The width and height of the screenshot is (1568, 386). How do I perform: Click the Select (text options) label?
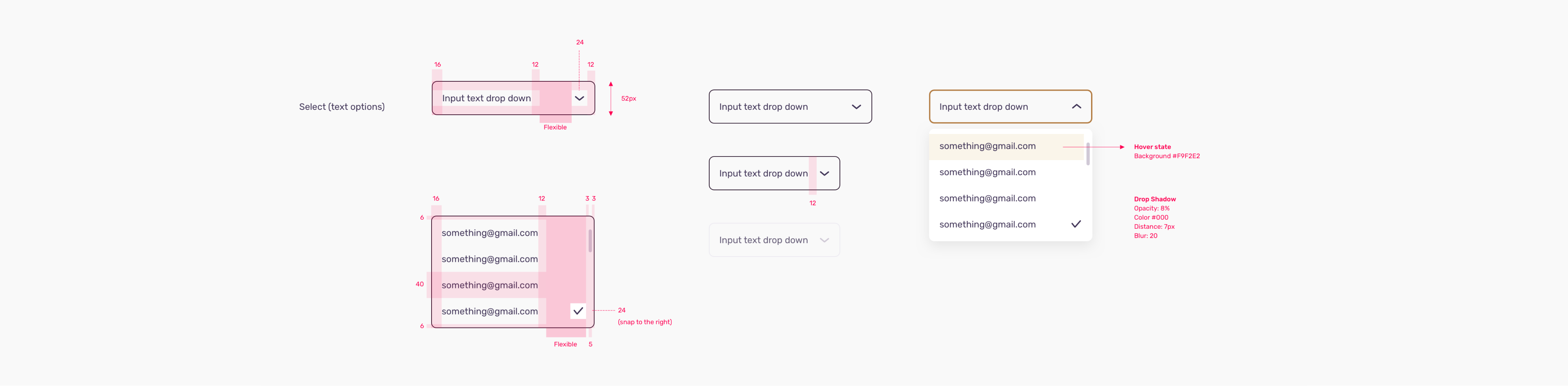(341, 107)
